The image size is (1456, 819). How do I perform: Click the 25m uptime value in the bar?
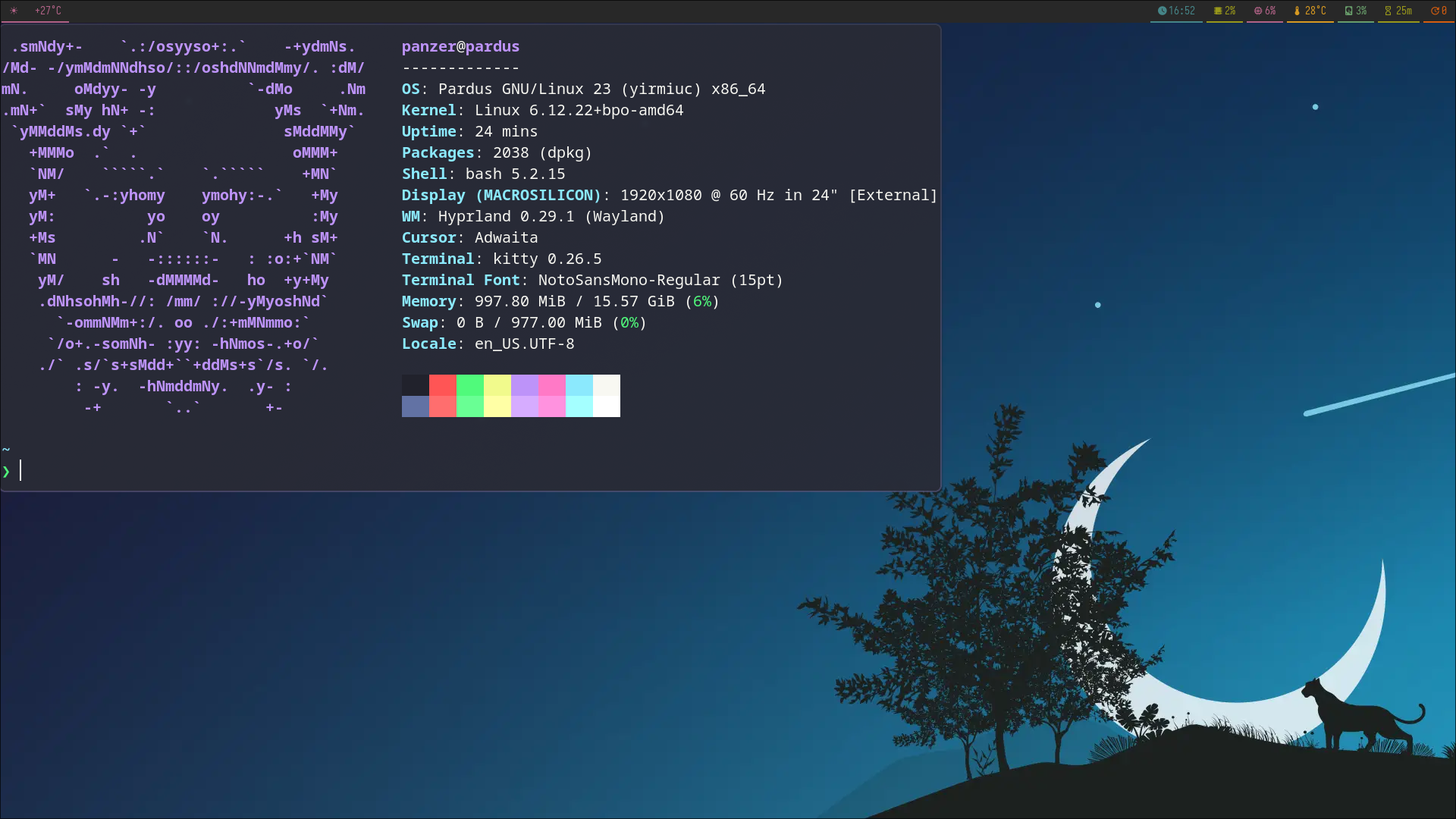1404,11
